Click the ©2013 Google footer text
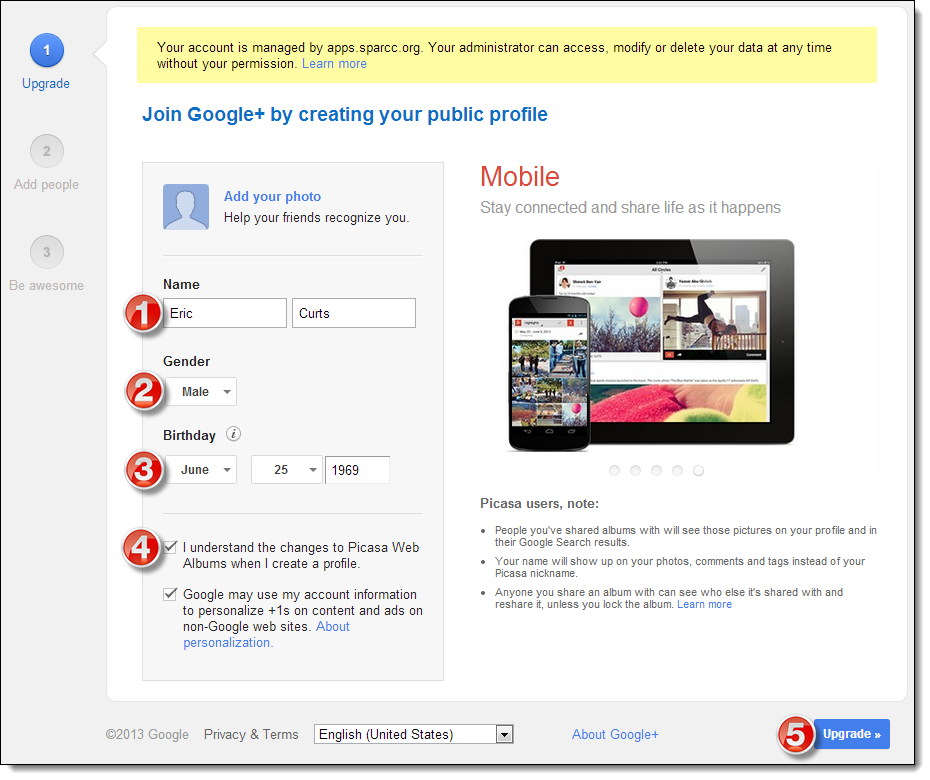Image resolution: width=930 pixels, height=780 pixels. (x=147, y=734)
